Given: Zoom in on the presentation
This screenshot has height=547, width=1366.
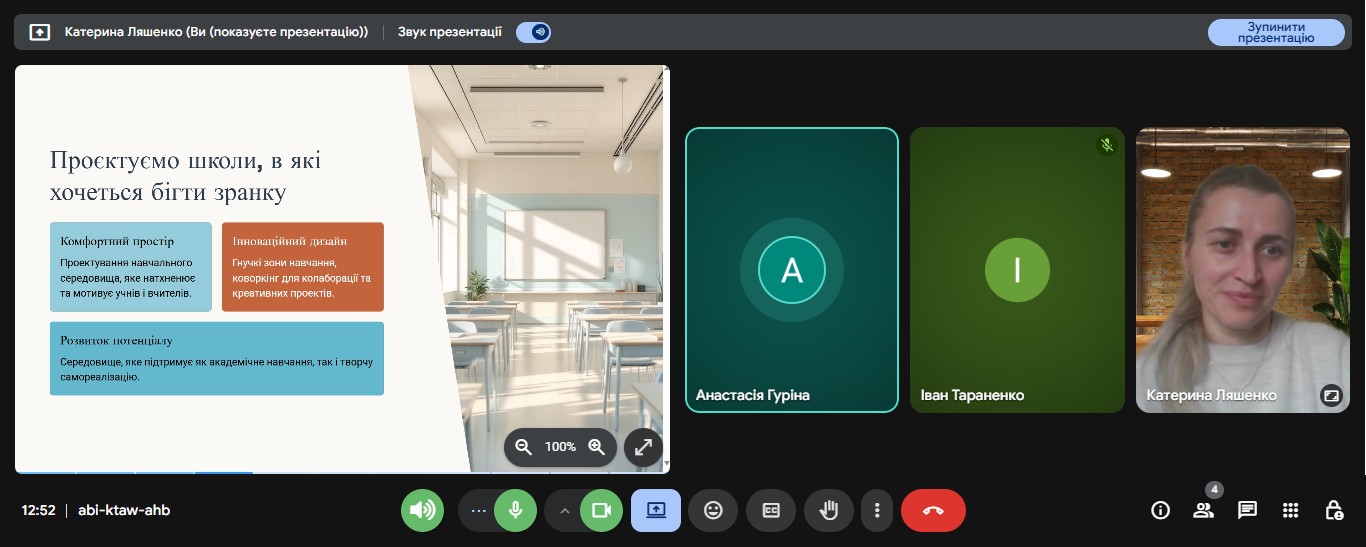Looking at the screenshot, I should [597, 447].
